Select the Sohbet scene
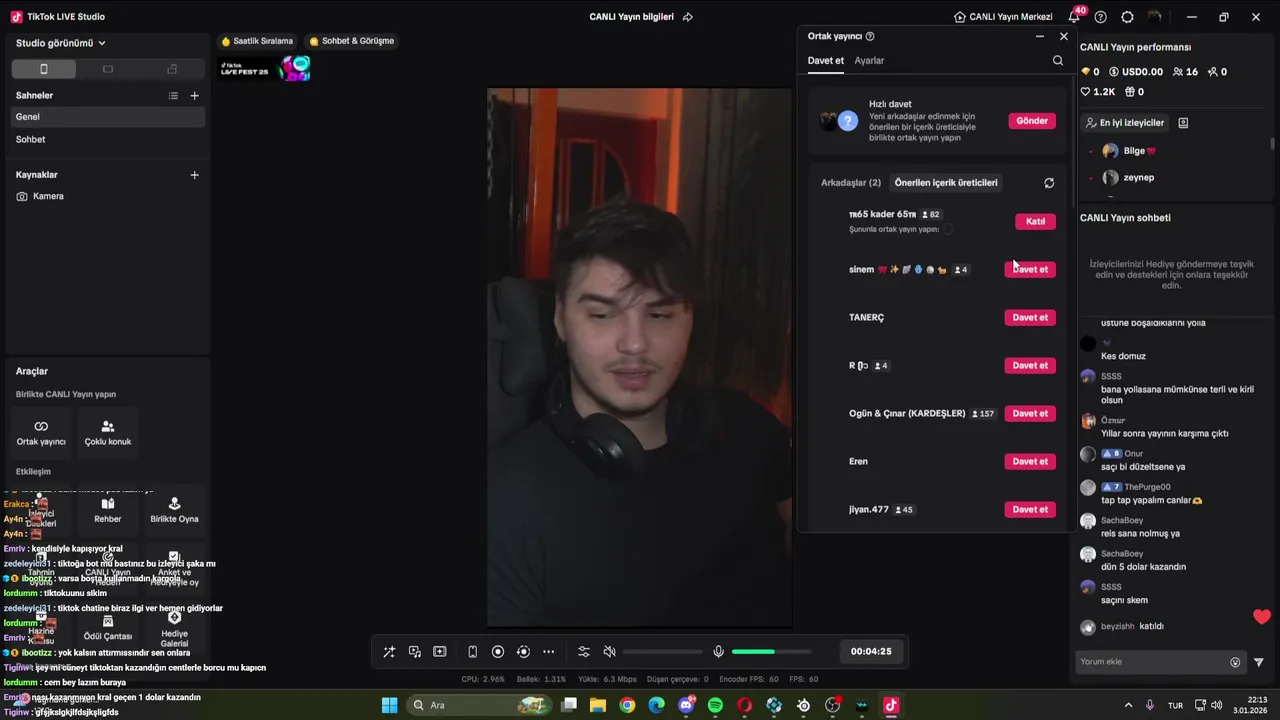Image resolution: width=1280 pixels, height=720 pixels. [108, 140]
